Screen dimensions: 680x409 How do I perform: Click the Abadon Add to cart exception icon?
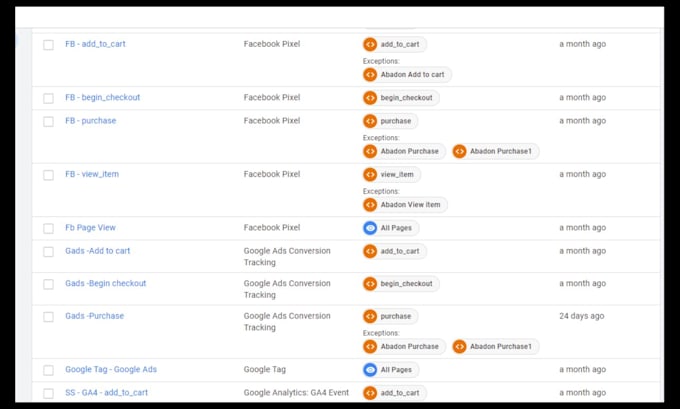pyautogui.click(x=370, y=75)
